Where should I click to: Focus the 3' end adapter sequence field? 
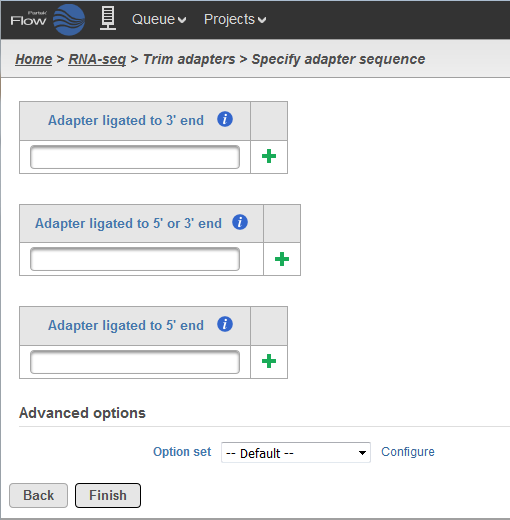tap(135, 157)
